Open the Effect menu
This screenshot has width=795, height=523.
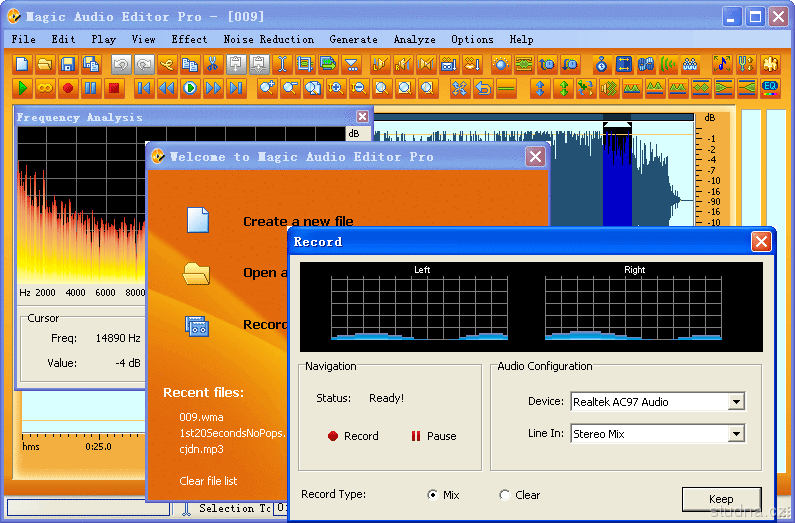coord(189,39)
